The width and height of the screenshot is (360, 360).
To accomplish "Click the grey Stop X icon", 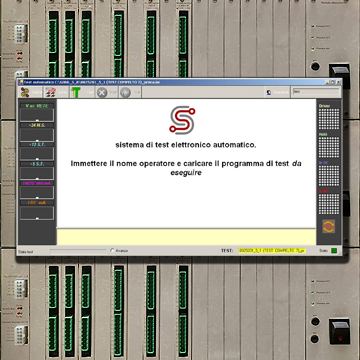I will click(x=102, y=92).
